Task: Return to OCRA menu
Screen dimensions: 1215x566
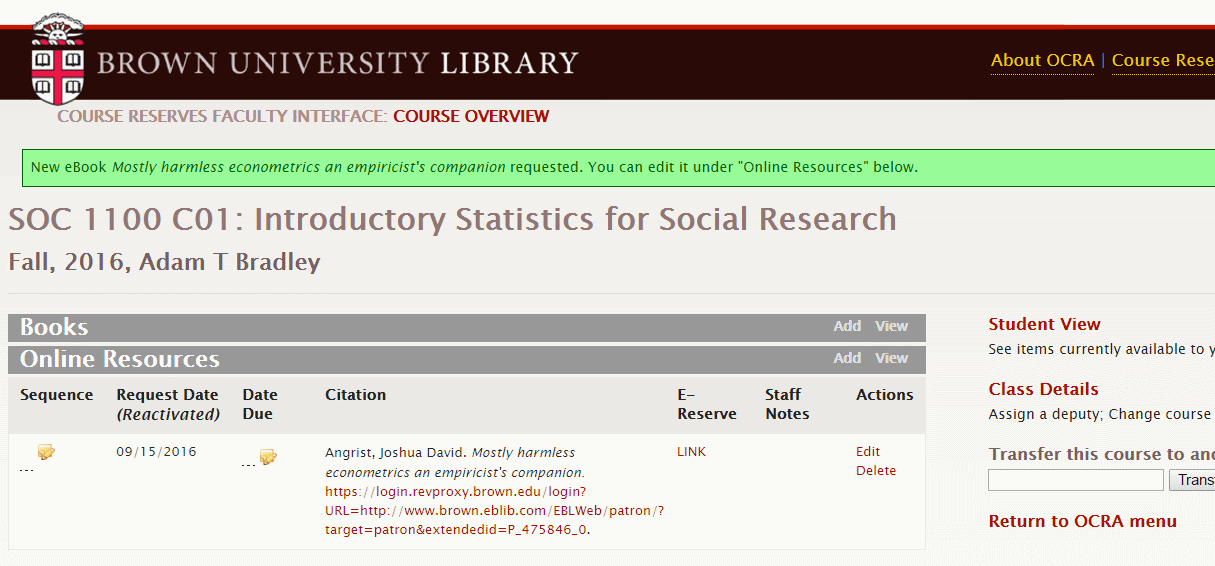Action: pos(1082,521)
